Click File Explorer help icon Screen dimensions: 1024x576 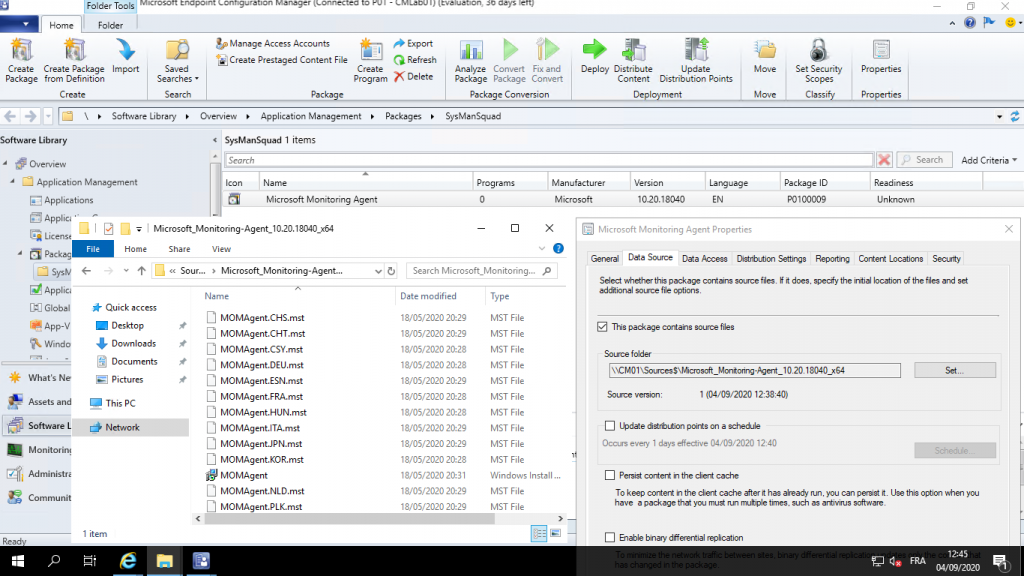(x=558, y=249)
